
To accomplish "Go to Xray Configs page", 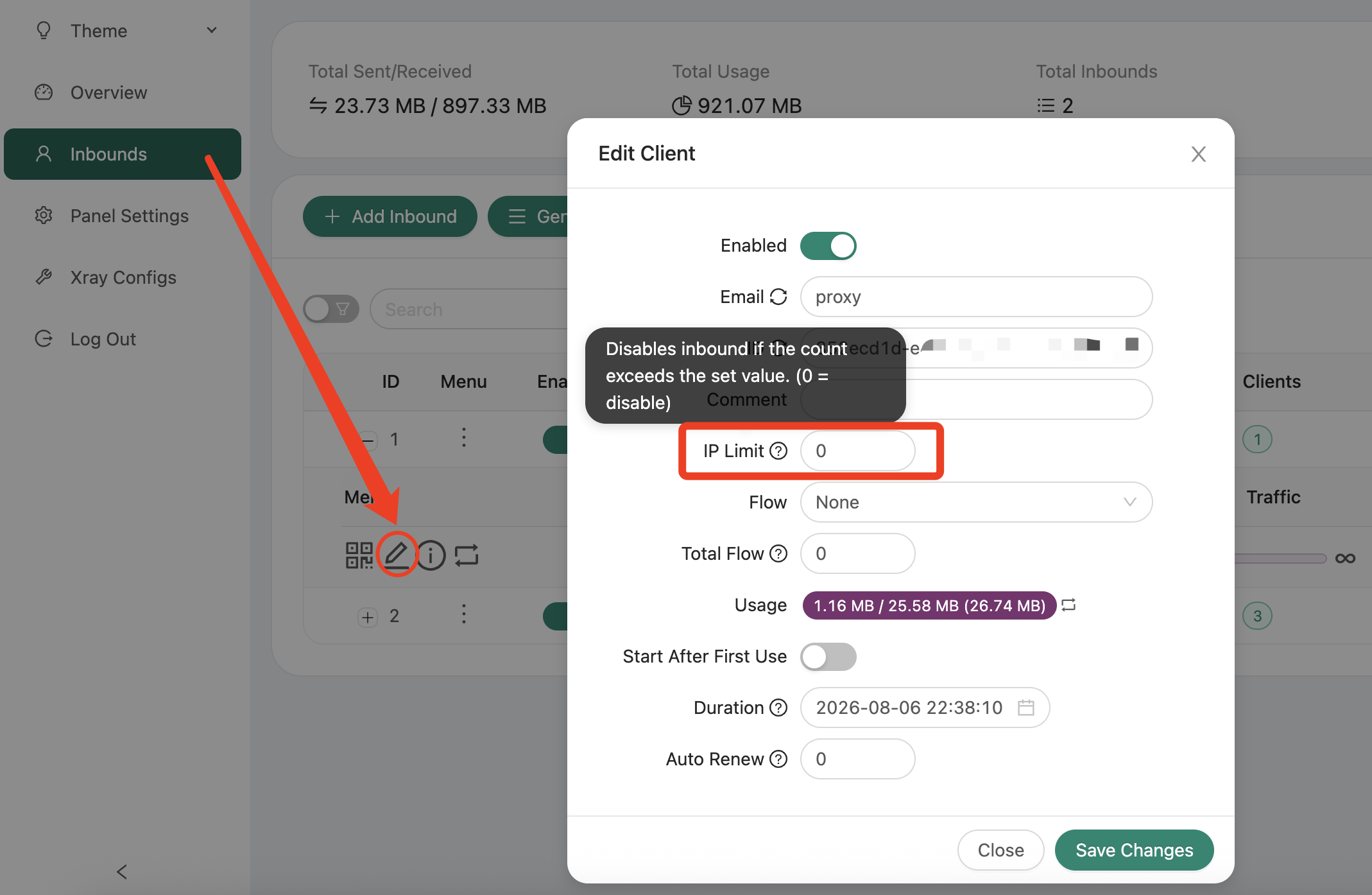I will 123,277.
